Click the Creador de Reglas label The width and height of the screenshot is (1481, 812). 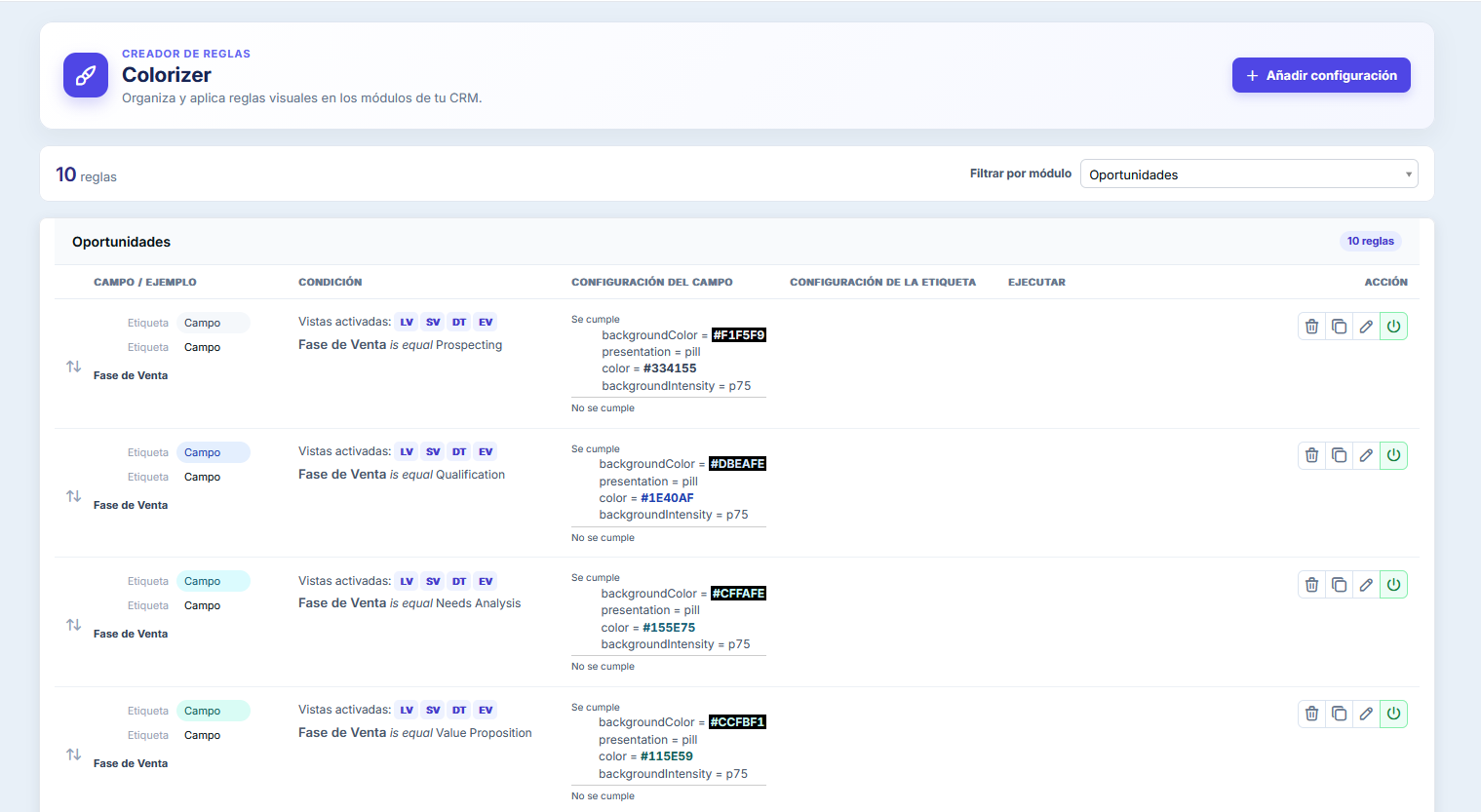[x=186, y=54]
